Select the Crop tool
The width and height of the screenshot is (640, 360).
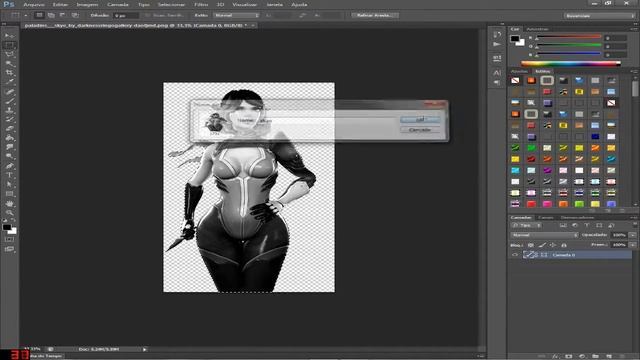point(9,73)
